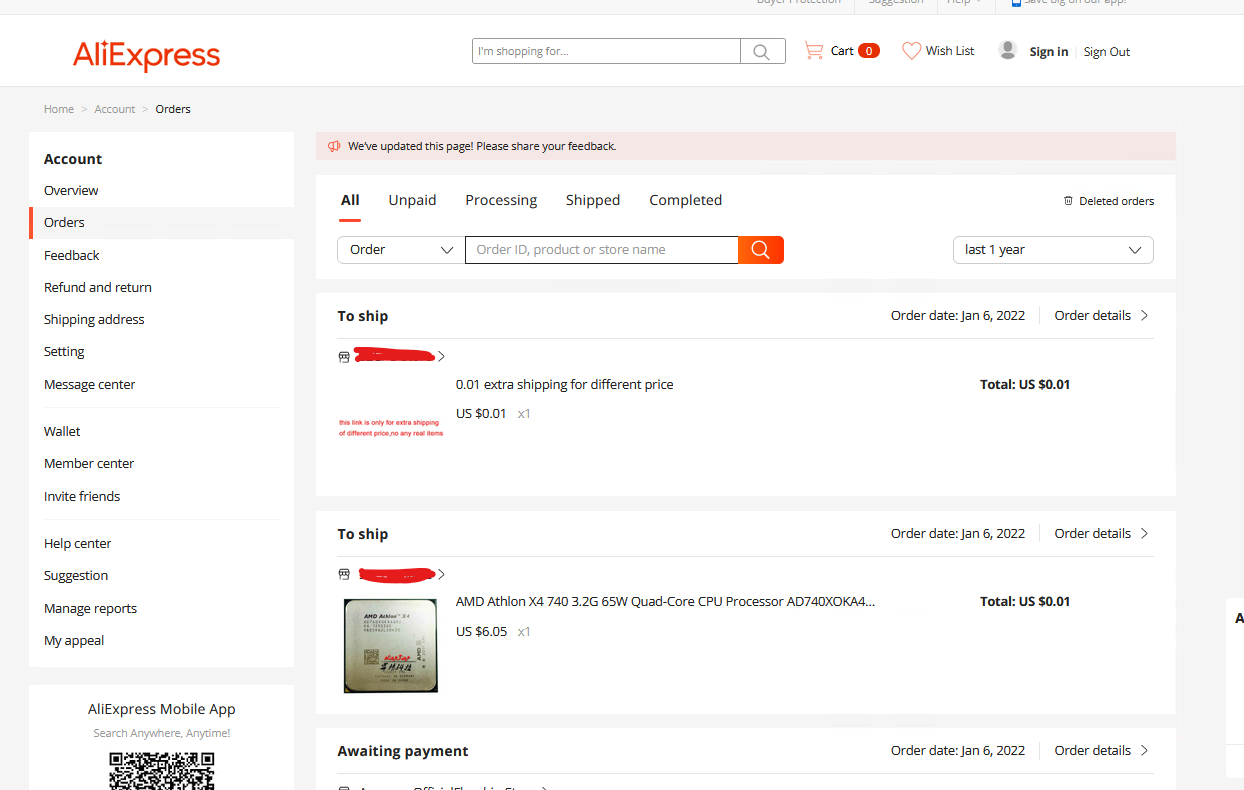1244x790 pixels.
Task: Open Order details for Awaiting payment order
Action: (x=1102, y=750)
